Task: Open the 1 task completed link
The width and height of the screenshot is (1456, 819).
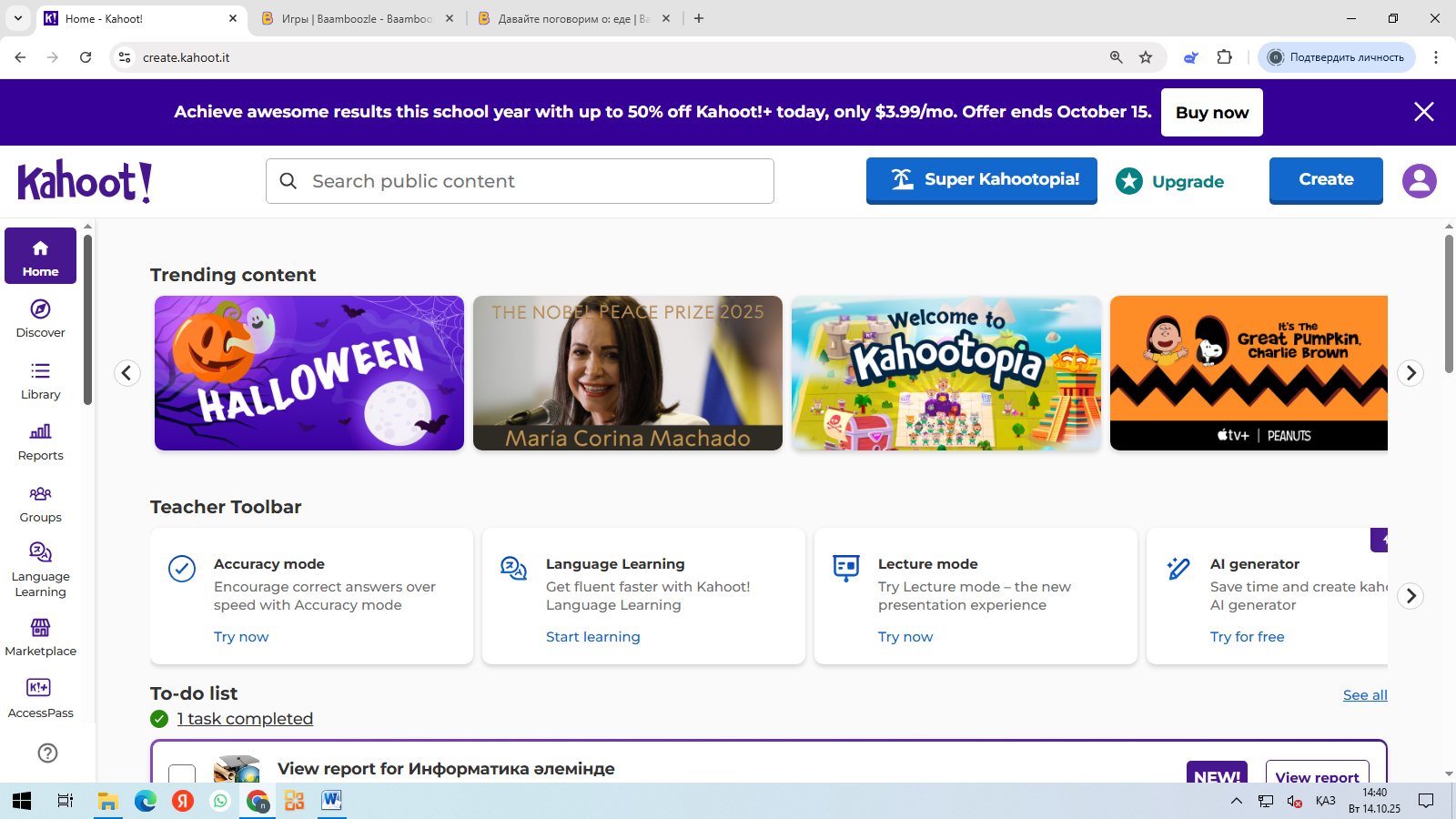Action: 245,719
